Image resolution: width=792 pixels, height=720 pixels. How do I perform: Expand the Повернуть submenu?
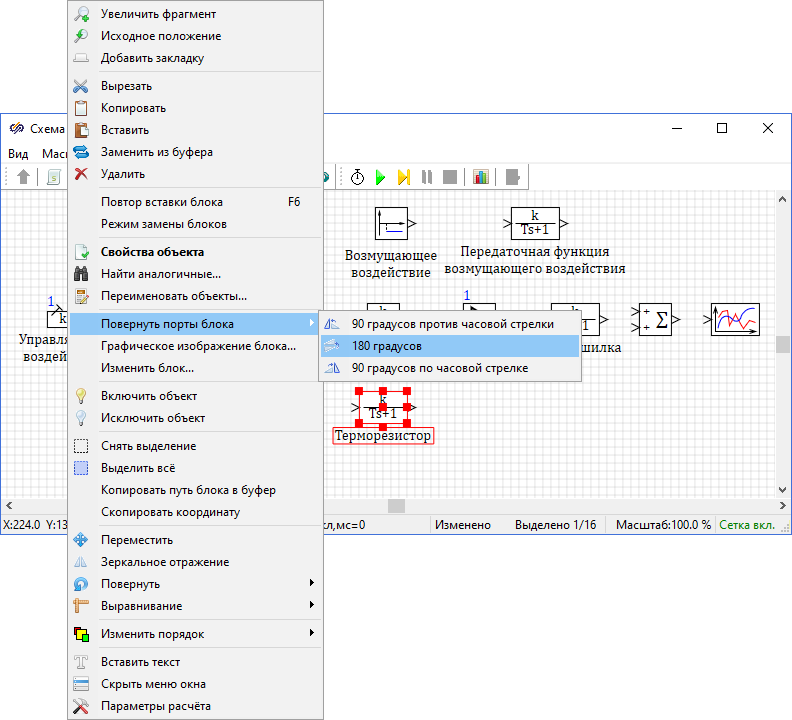[x=130, y=584]
